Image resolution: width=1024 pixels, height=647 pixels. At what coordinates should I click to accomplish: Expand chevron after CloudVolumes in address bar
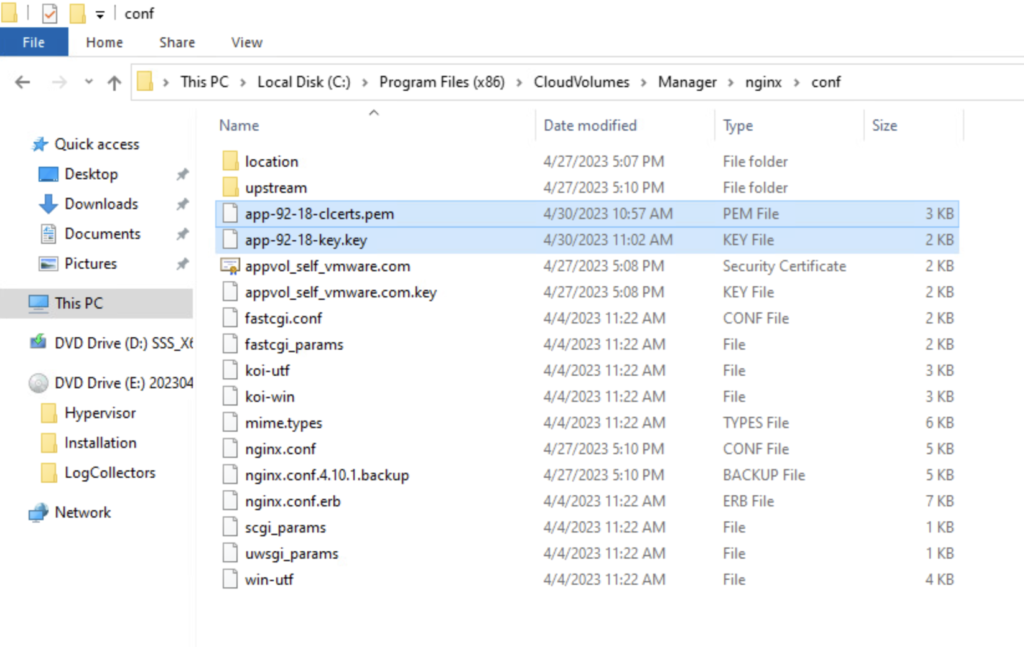(646, 82)
